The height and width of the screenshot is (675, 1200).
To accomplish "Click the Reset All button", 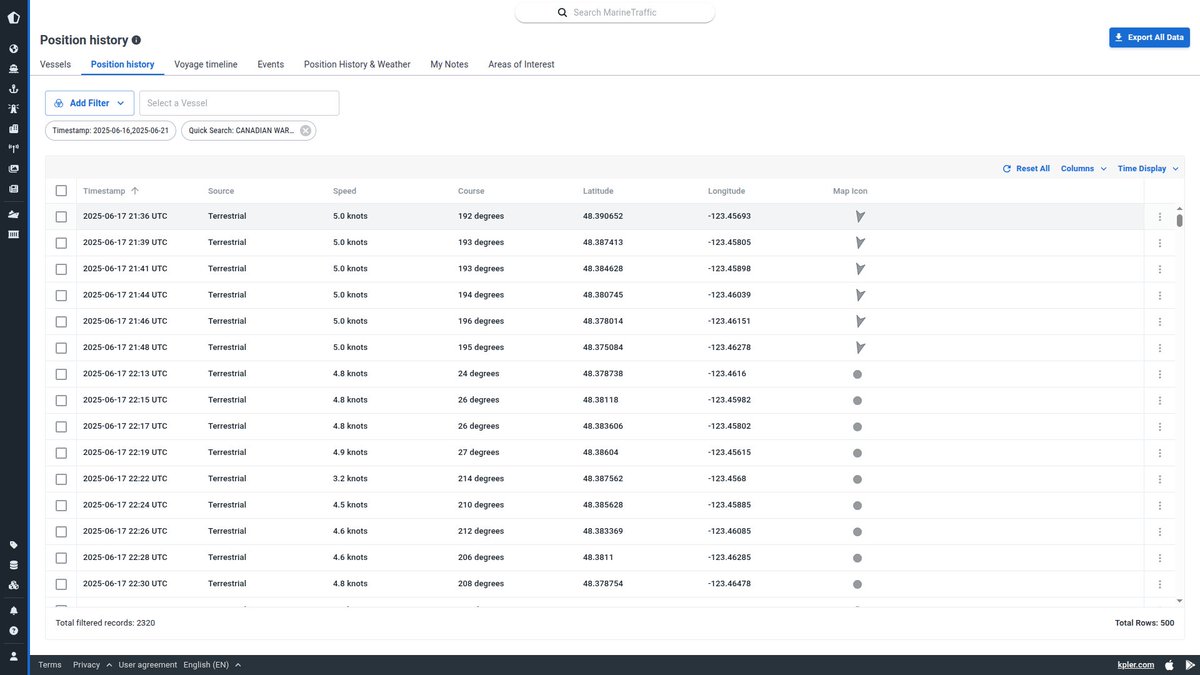I will pyautogui.click(x=1026, y=169).
